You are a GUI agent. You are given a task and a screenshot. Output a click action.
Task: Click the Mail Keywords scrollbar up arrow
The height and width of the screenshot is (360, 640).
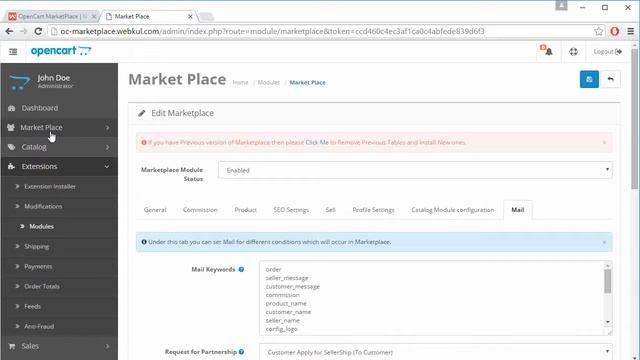[608, 266]
